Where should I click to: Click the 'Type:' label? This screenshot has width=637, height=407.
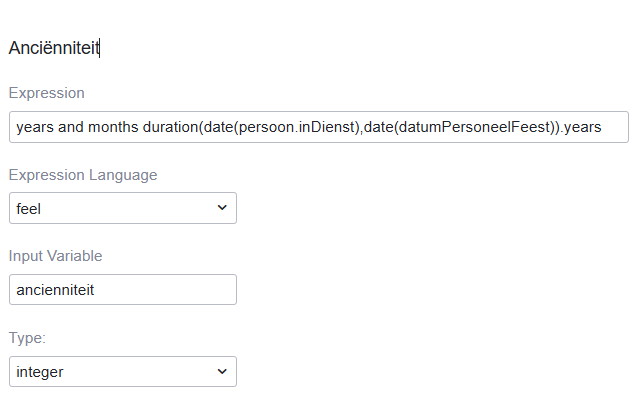pos(28,338)
